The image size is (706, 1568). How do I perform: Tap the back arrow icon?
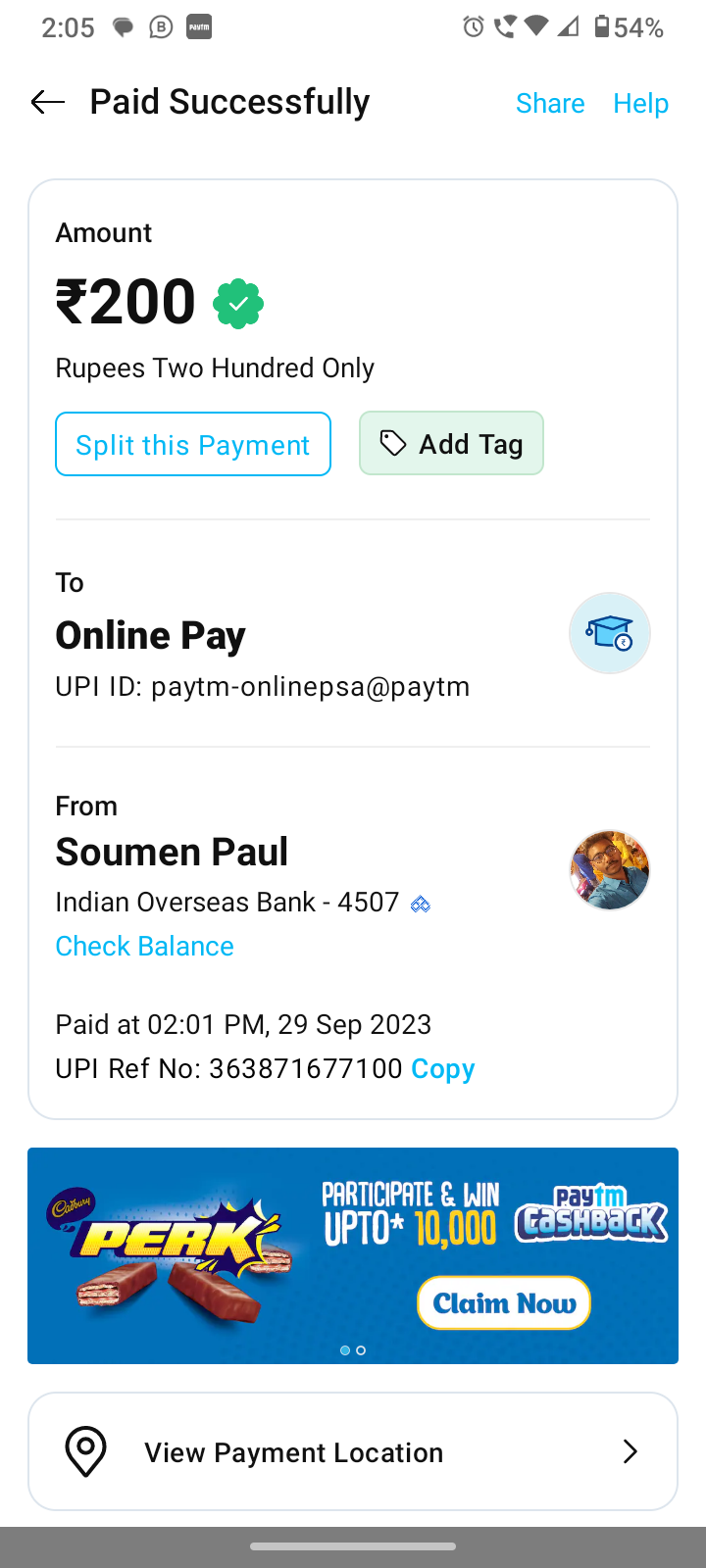47,102
